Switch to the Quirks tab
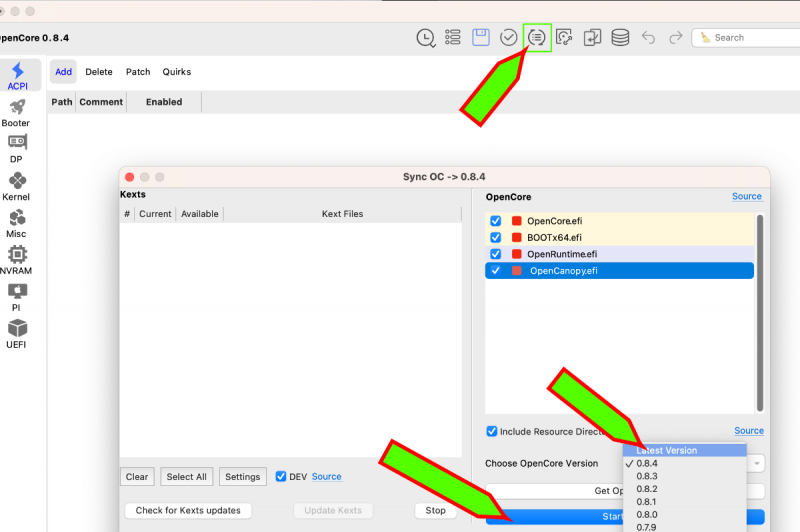The width and height of the screenshot is (800, 532). [177, 72]
